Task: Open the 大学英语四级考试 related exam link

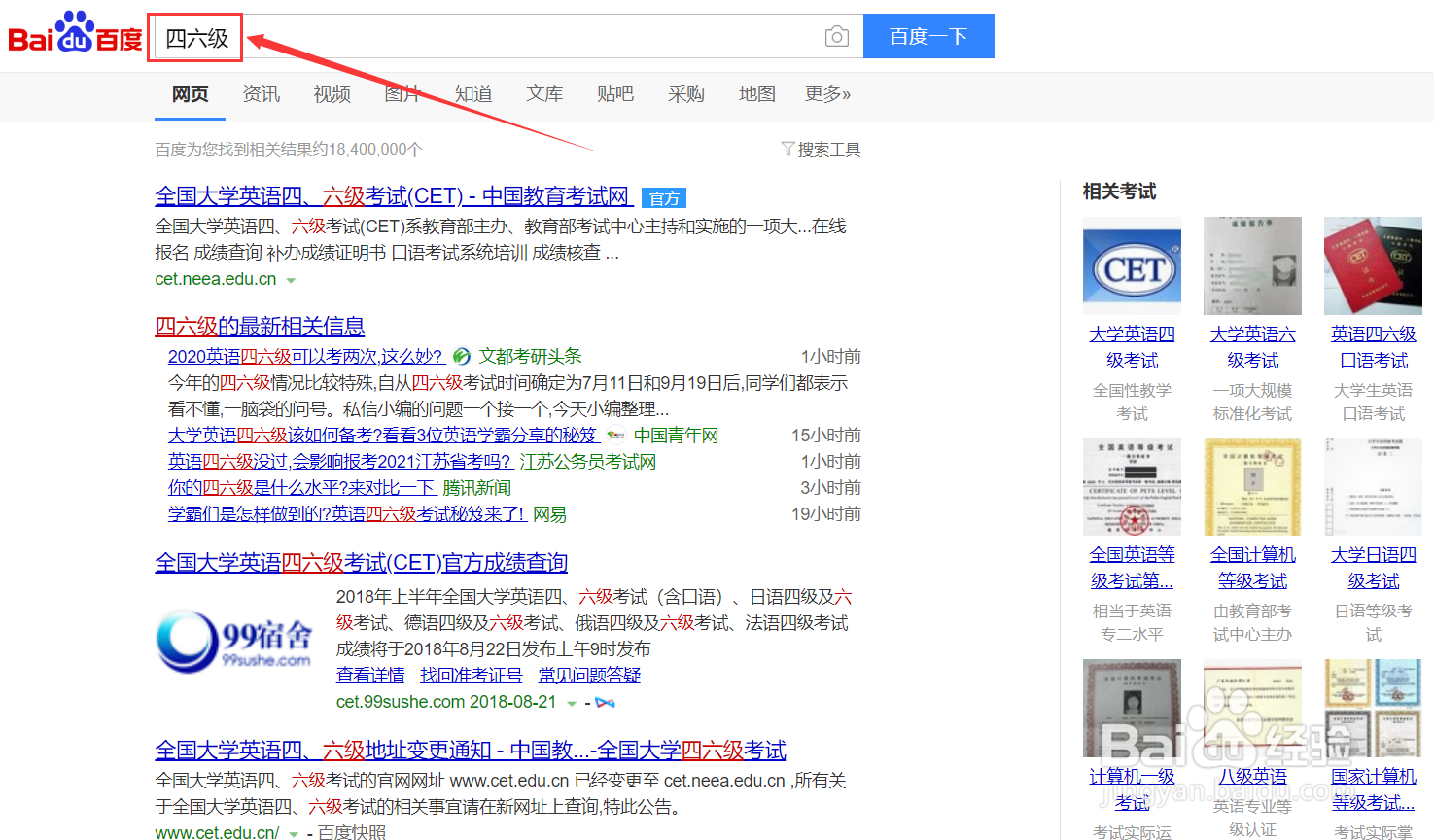Action: [x=1132, y=347]
